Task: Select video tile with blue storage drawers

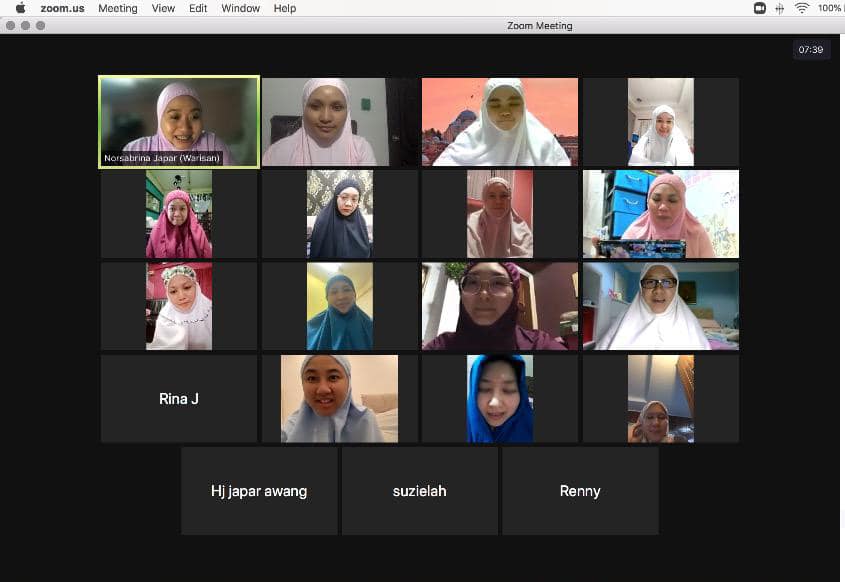Action: tap(661, 214)
